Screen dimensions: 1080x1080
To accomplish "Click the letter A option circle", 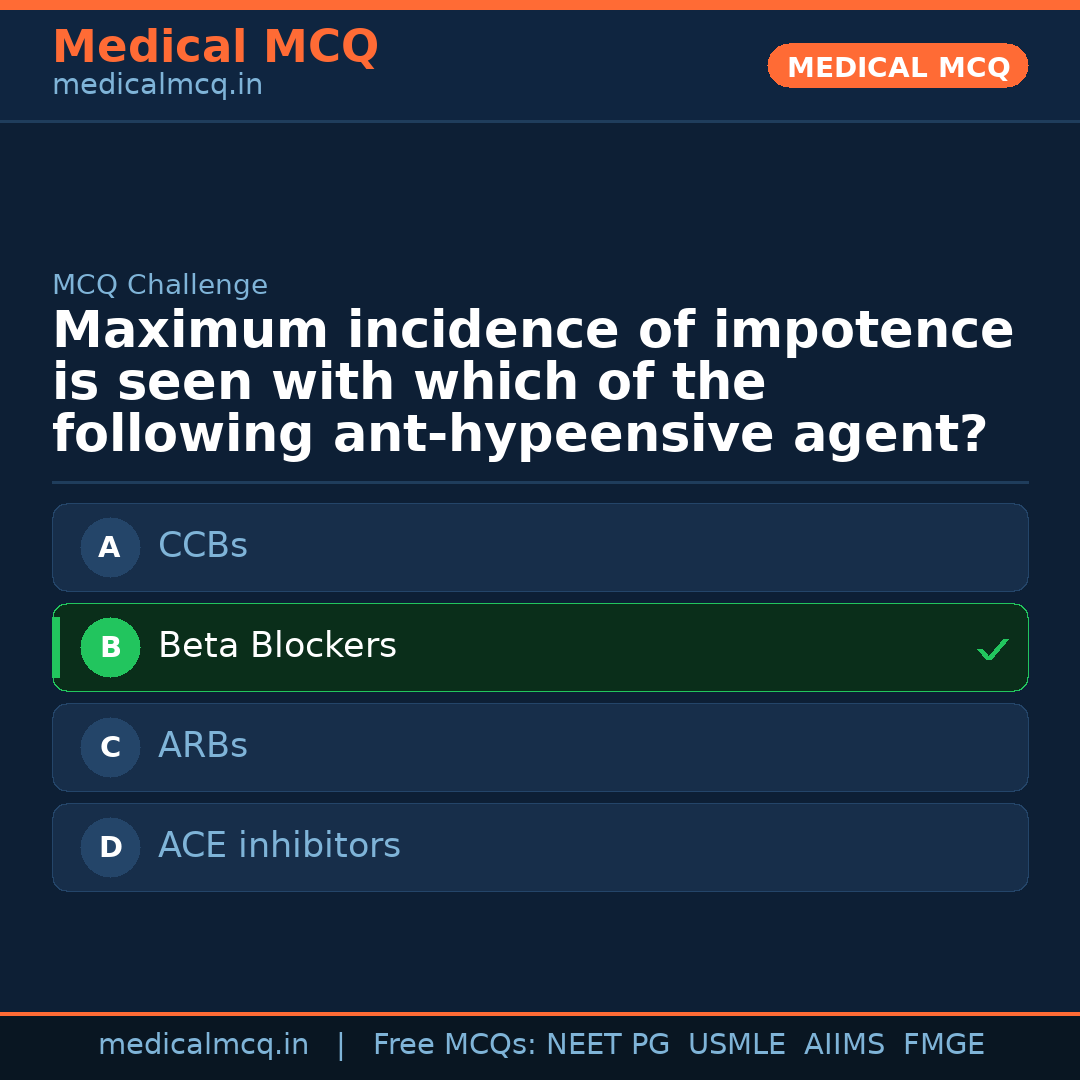I will pyautogui.click(x=110, y=547).
